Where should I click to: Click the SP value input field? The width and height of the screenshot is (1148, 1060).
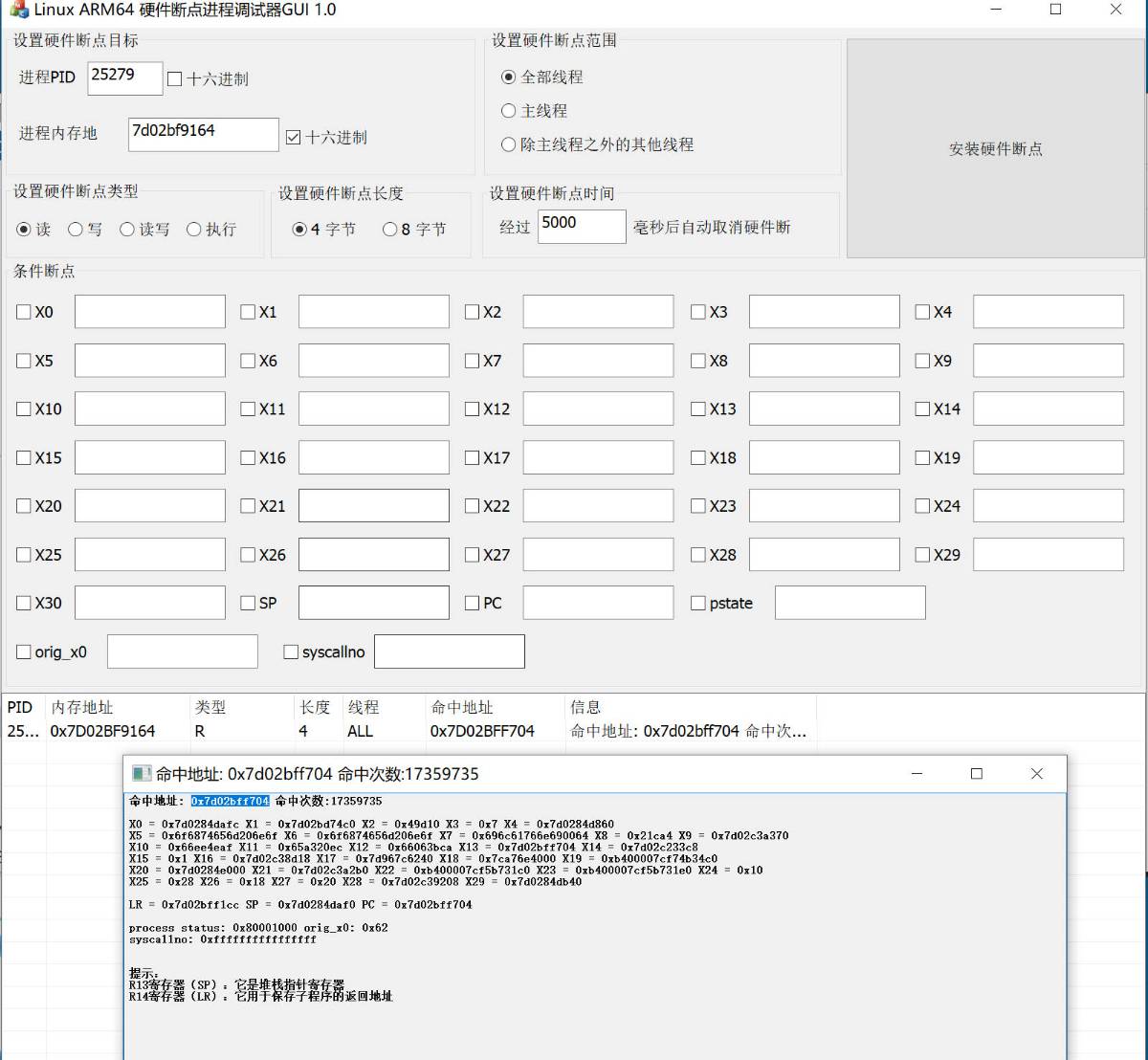point(374,603)
